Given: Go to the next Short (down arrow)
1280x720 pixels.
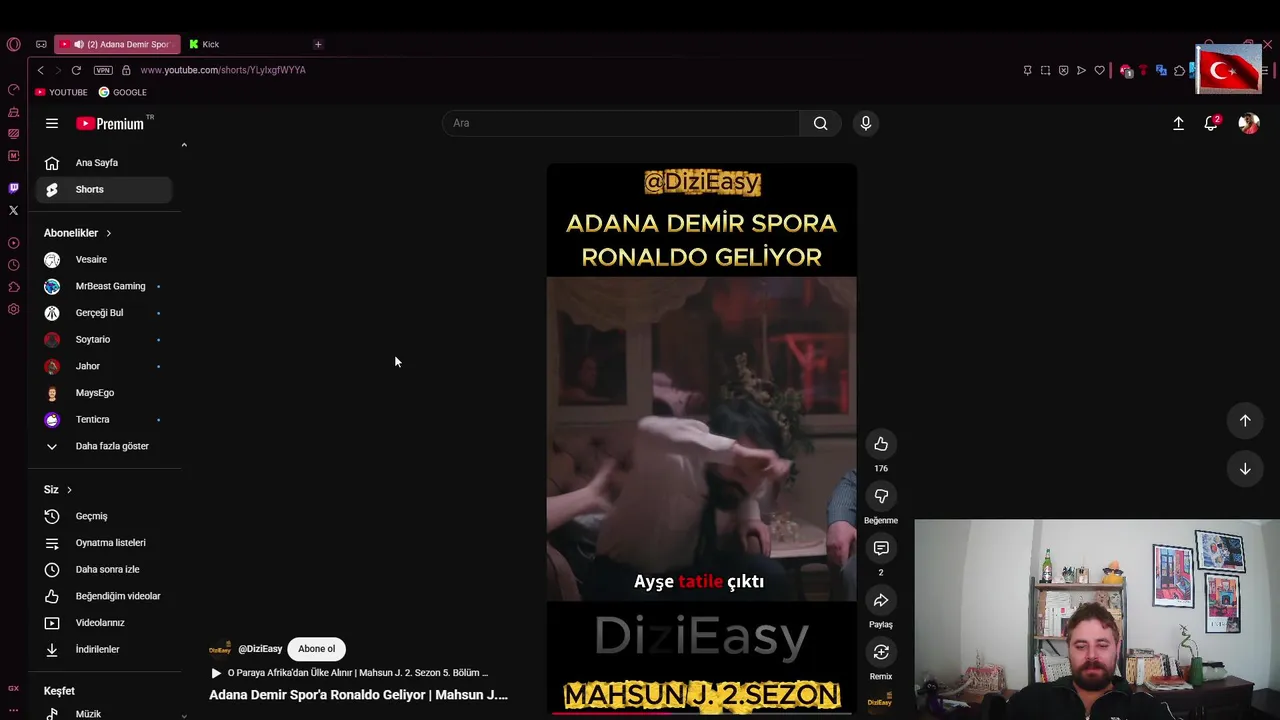Looking at the screenshot, I should [x=1245, y=469].
